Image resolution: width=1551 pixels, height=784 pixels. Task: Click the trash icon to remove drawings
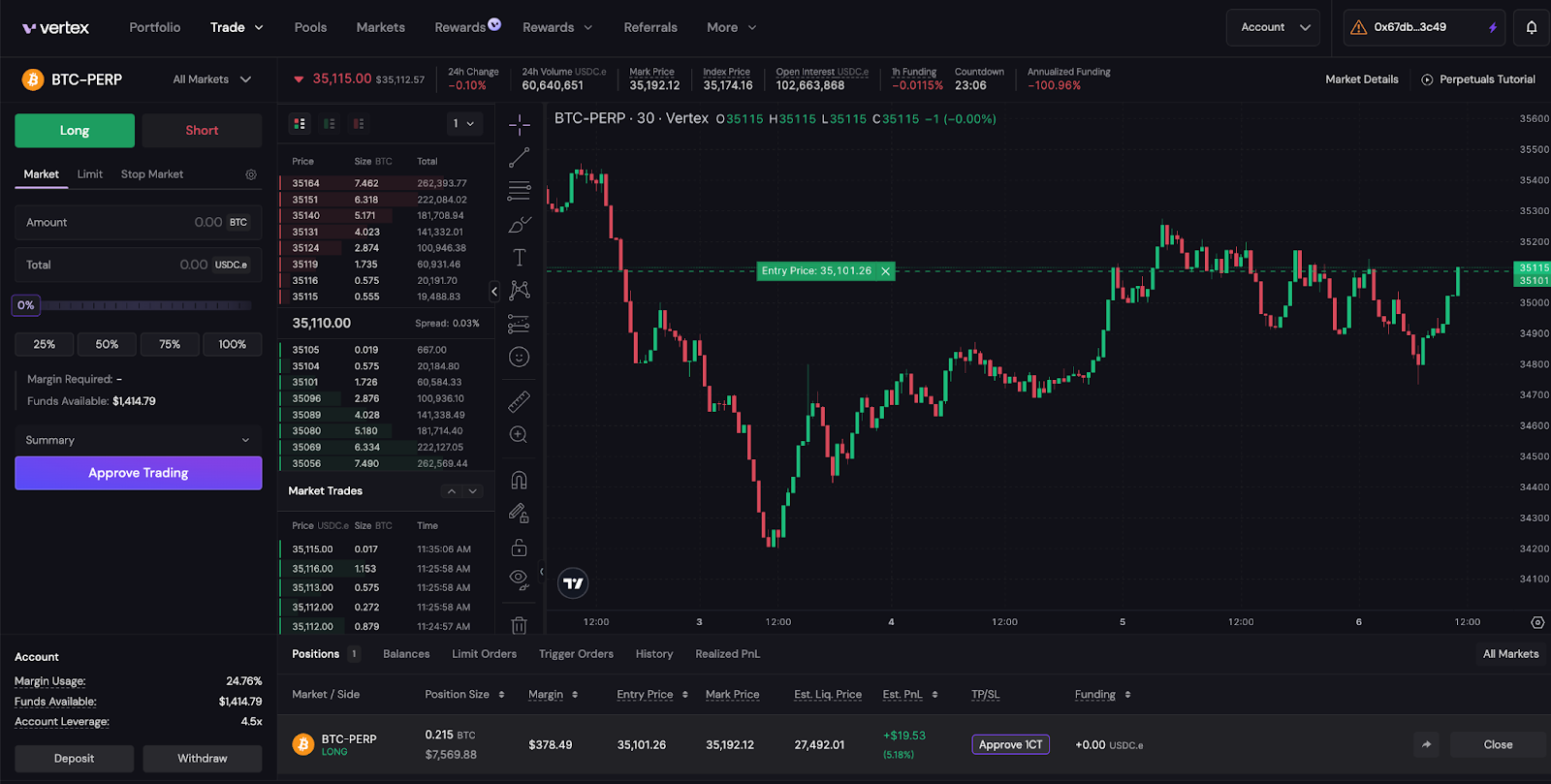(x=520, y=625)
